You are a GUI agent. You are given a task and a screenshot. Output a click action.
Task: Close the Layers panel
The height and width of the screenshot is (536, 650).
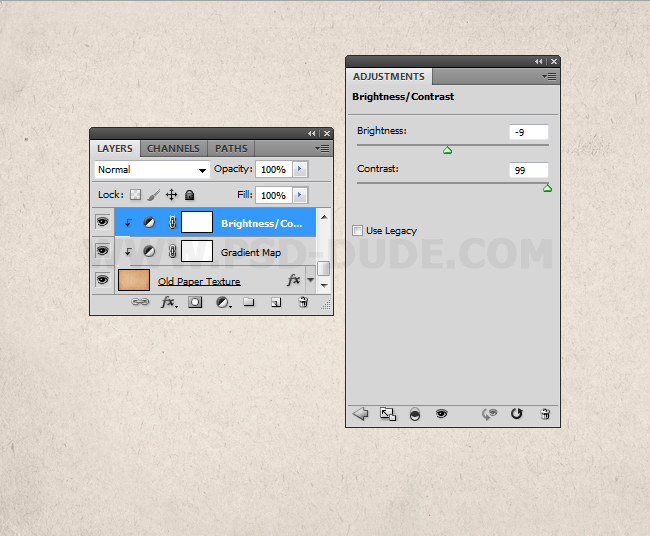tap(327, 133)
